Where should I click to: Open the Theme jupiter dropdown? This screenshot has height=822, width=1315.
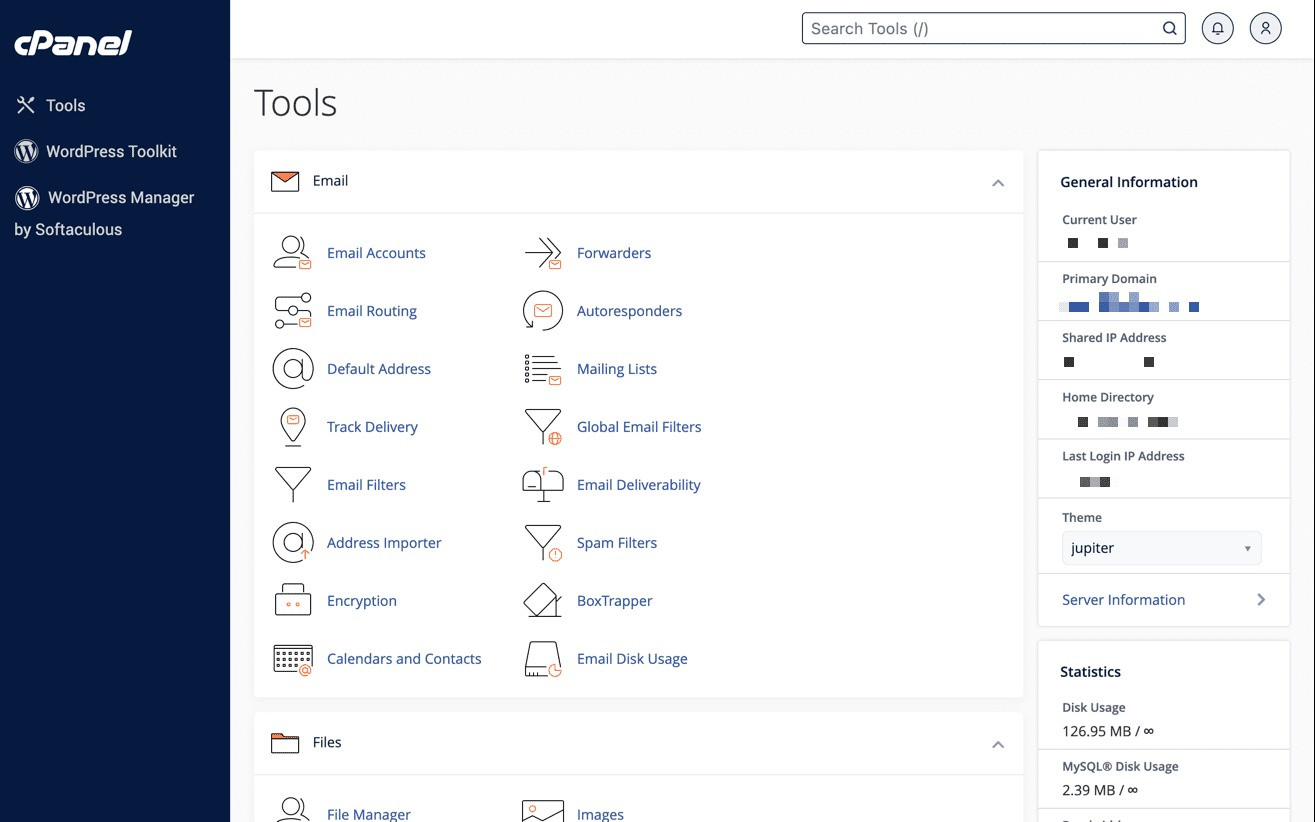click(1161, 548)
